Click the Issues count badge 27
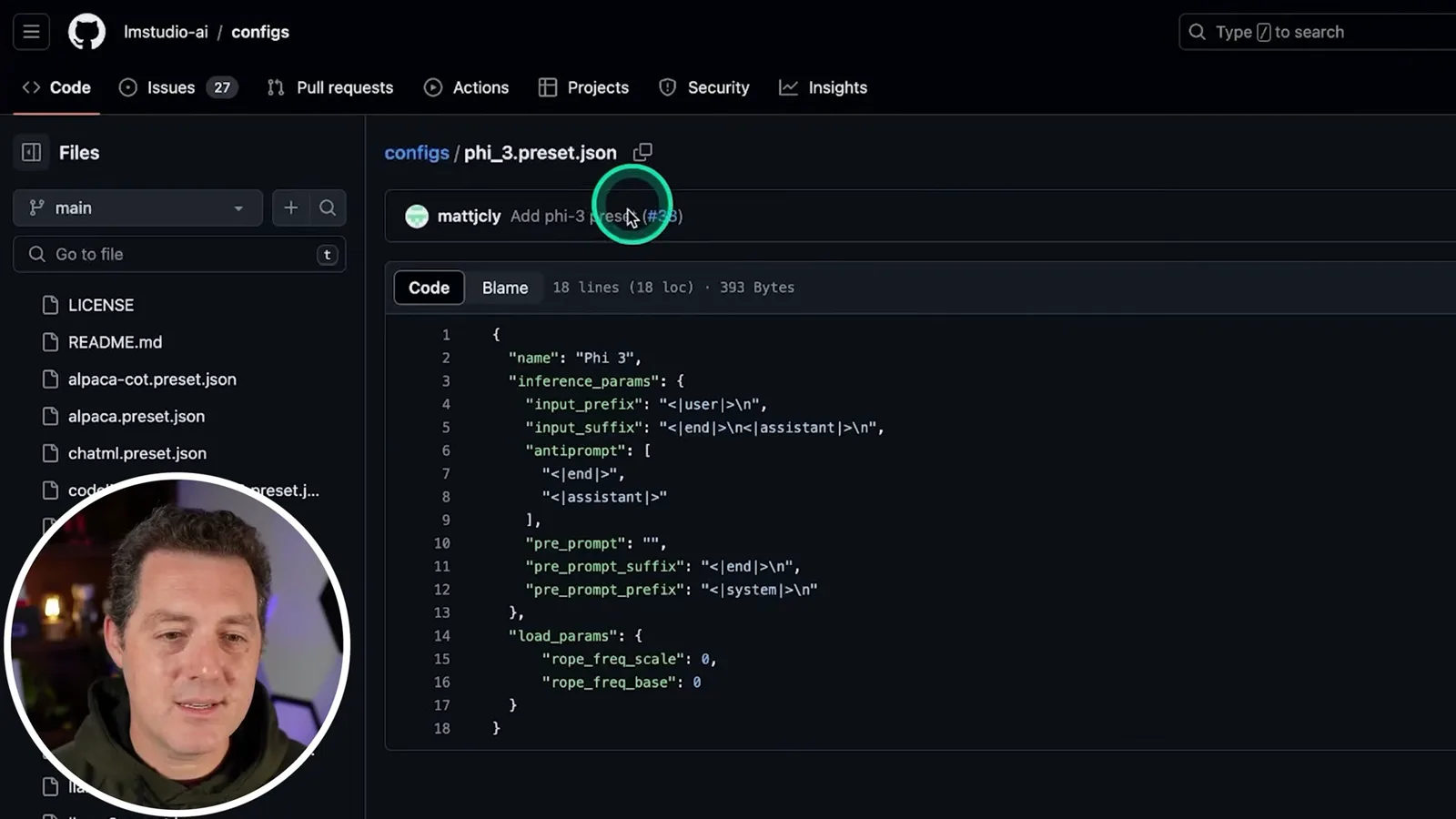The width and height of the screenshot is (1456, 819). click(222, 87)
